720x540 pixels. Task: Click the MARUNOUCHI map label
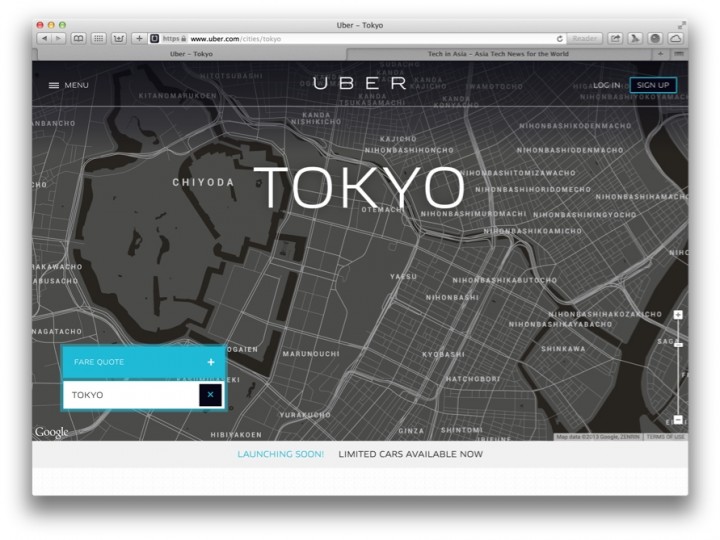(311, 354)
